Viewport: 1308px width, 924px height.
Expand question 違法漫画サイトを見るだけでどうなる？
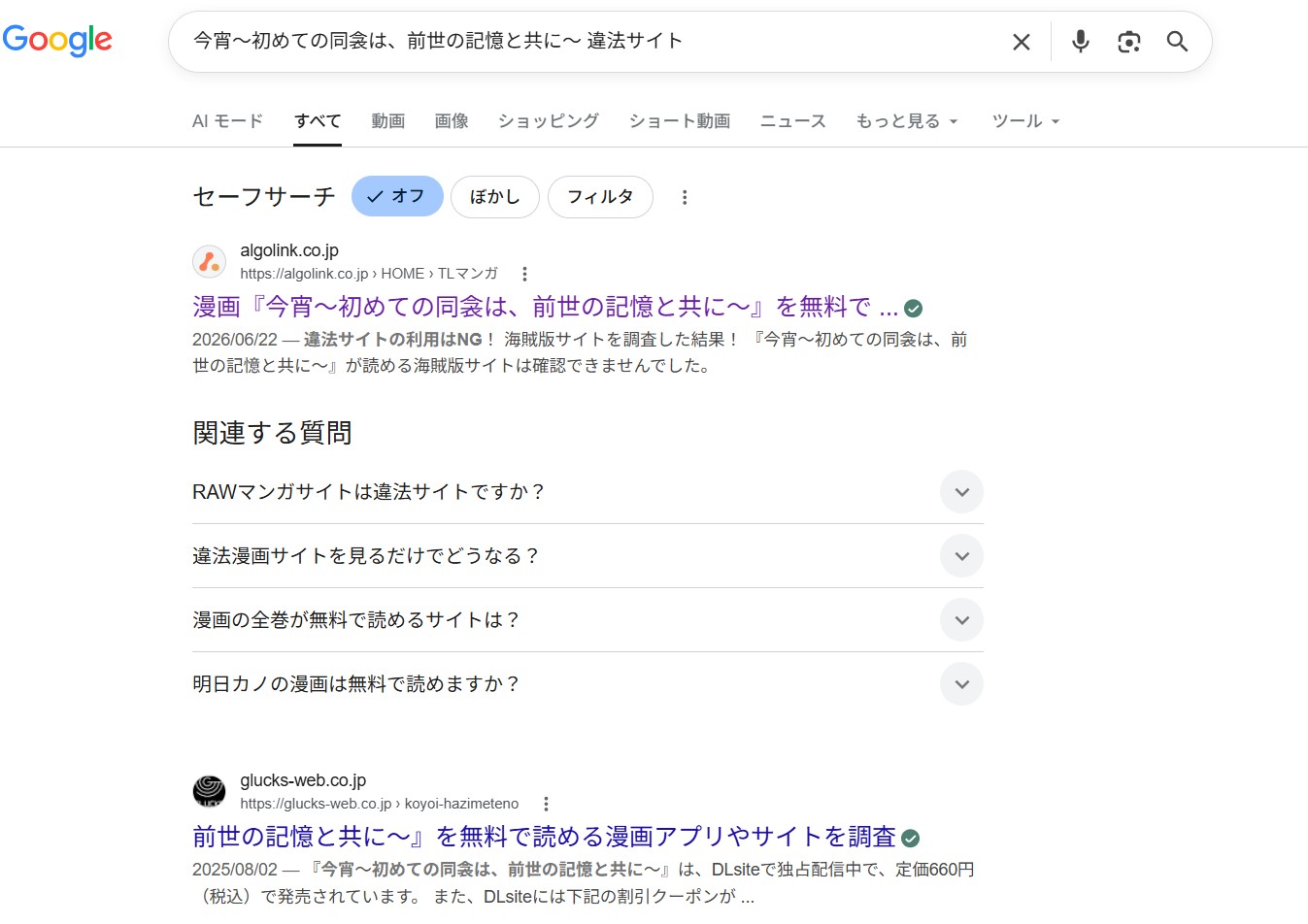[x=587, y=556]
